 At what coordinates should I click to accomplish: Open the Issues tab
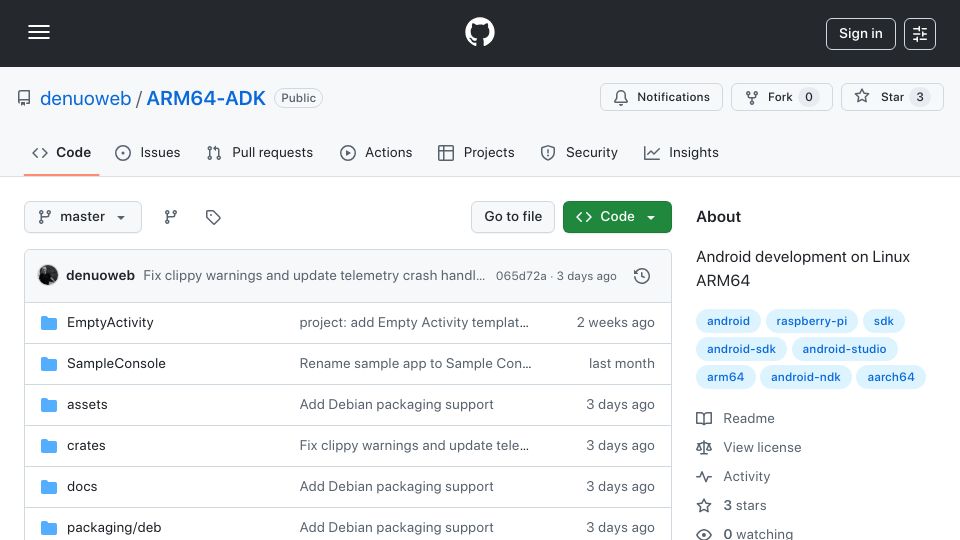click(148, 152)
